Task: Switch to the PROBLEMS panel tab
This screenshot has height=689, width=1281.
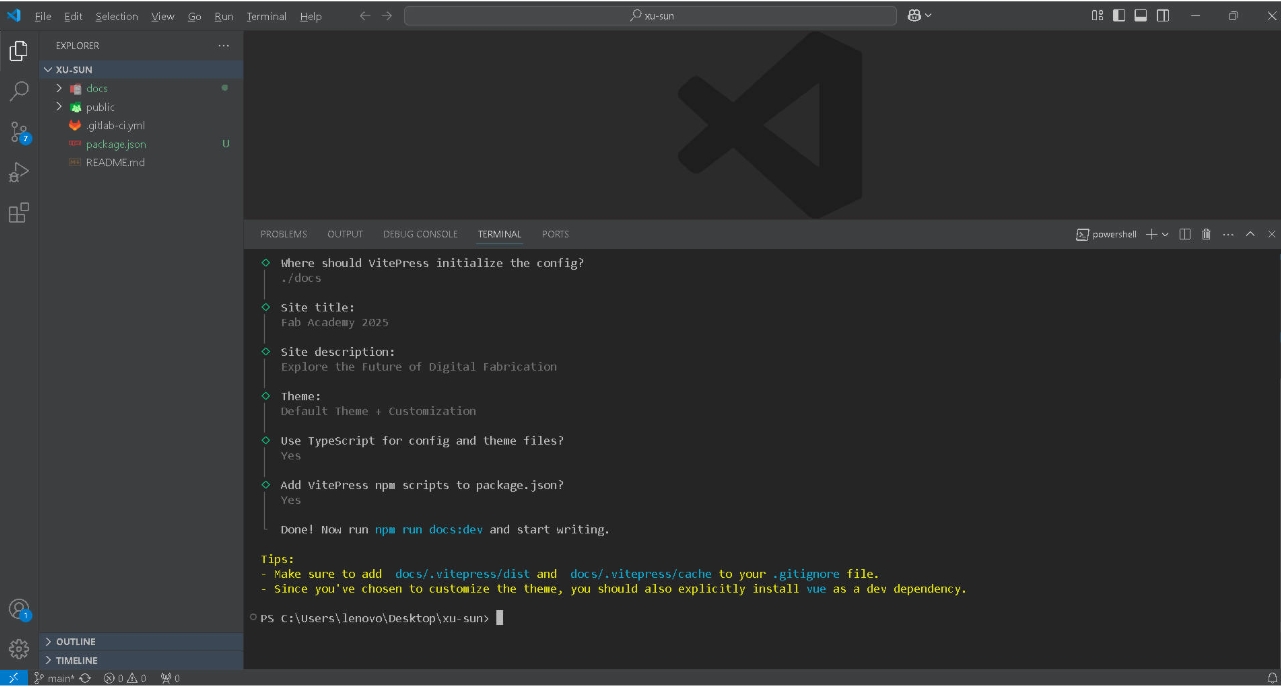Action: [x=284, y=234]
